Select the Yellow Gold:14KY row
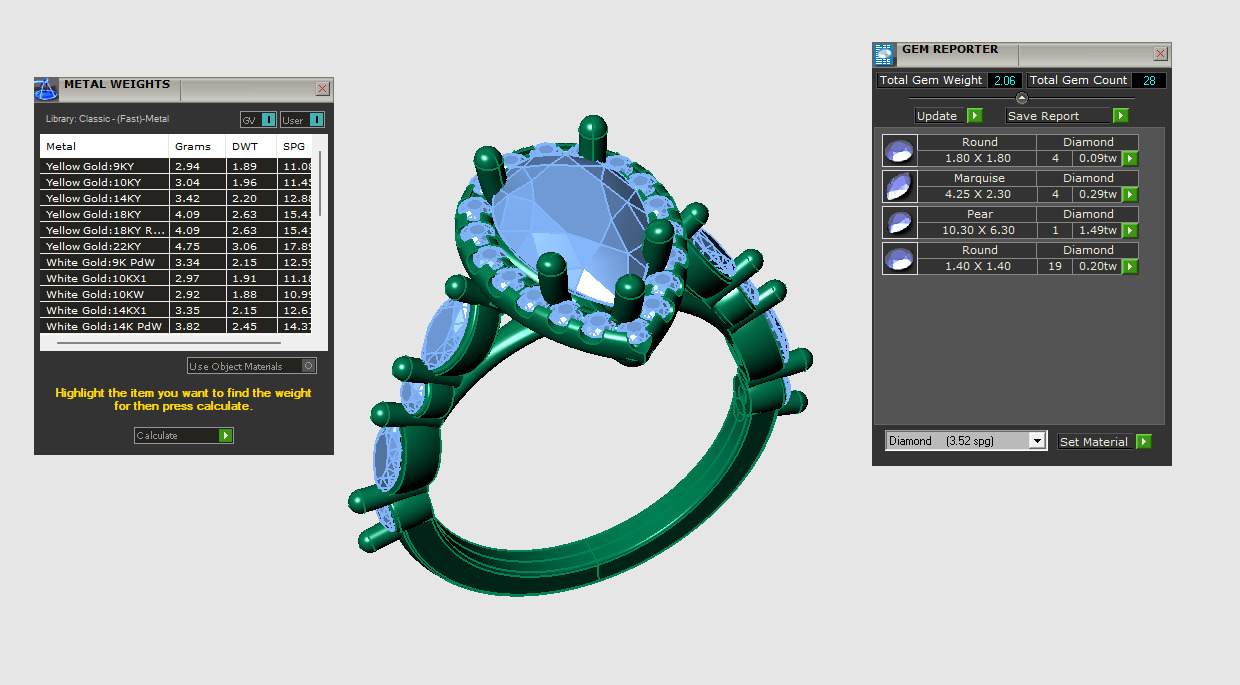1240x685 pixels. 176,198
